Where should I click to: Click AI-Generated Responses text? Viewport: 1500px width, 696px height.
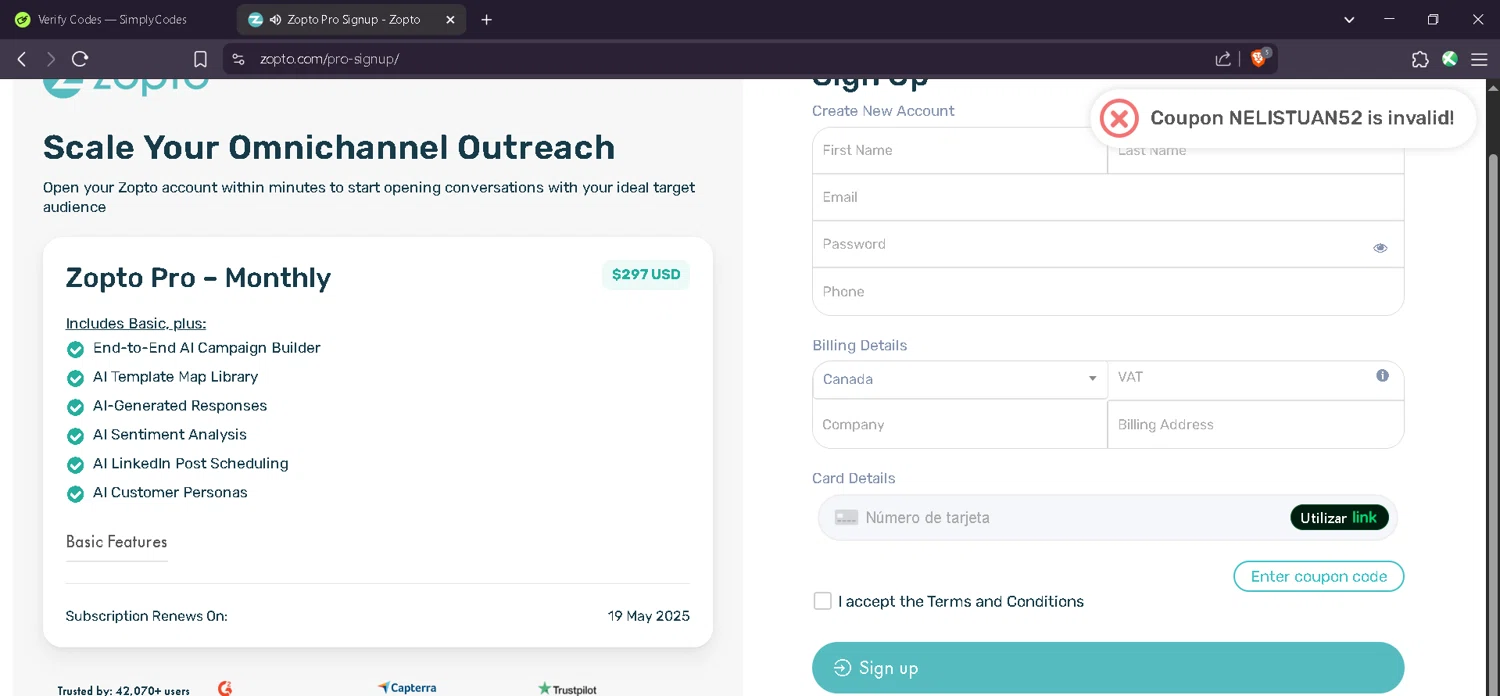[x=180, y=406]
